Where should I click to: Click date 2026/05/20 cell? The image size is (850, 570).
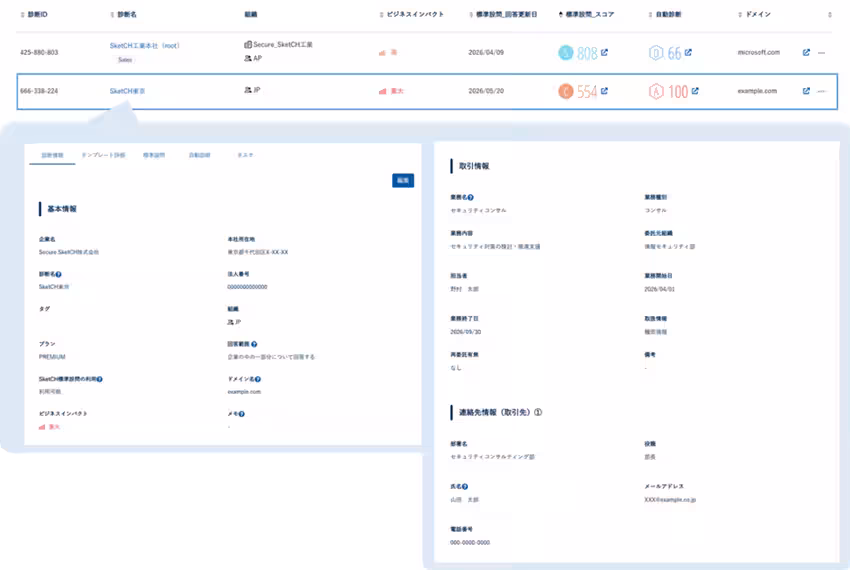point(486,91)
